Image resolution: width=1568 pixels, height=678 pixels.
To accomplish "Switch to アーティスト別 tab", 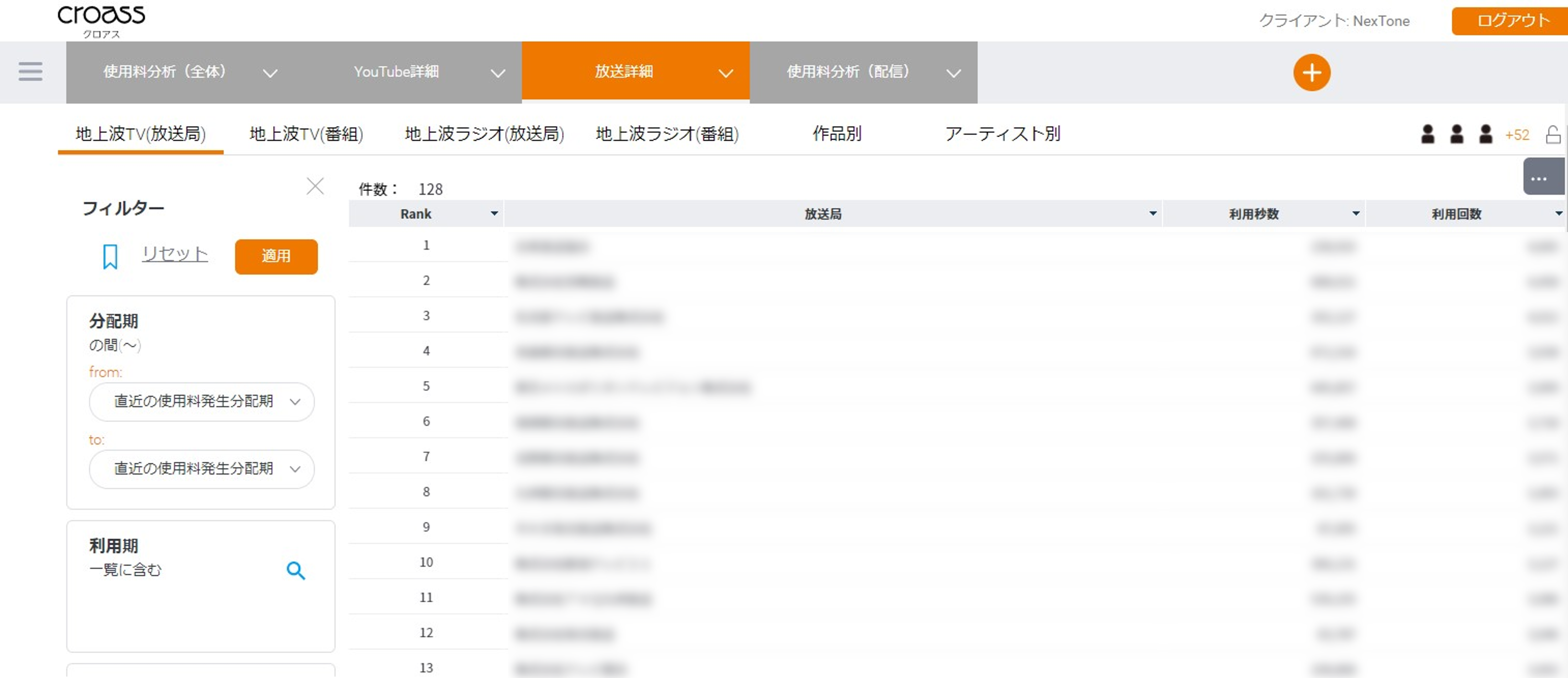I will [1002, 134].
